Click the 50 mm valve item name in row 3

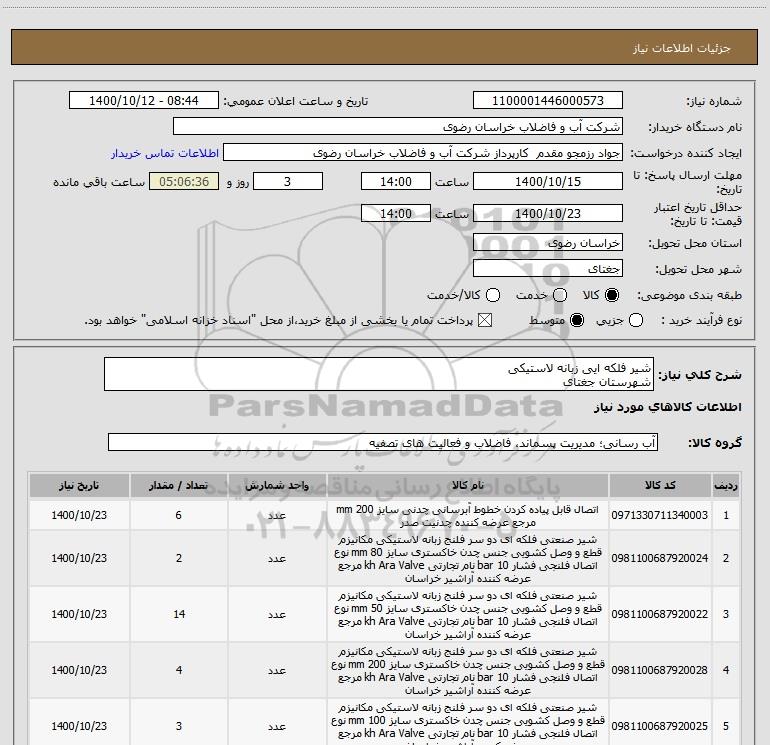468,615
